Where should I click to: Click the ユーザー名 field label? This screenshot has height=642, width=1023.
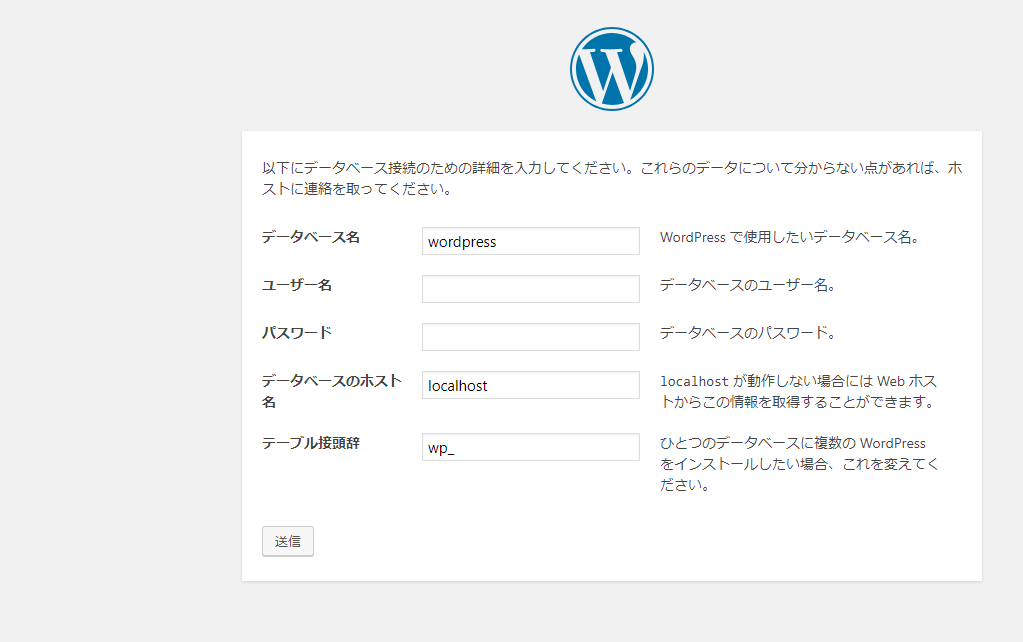coord(296,285)
